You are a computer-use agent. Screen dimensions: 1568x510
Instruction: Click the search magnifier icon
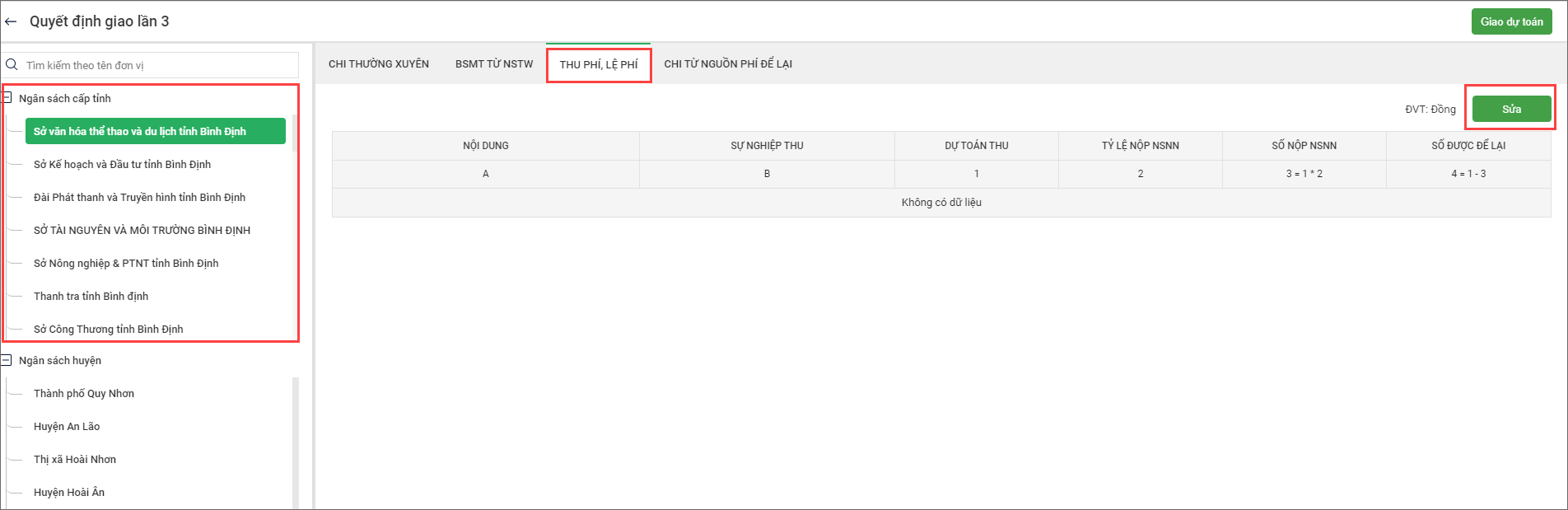tap(12, 65)
